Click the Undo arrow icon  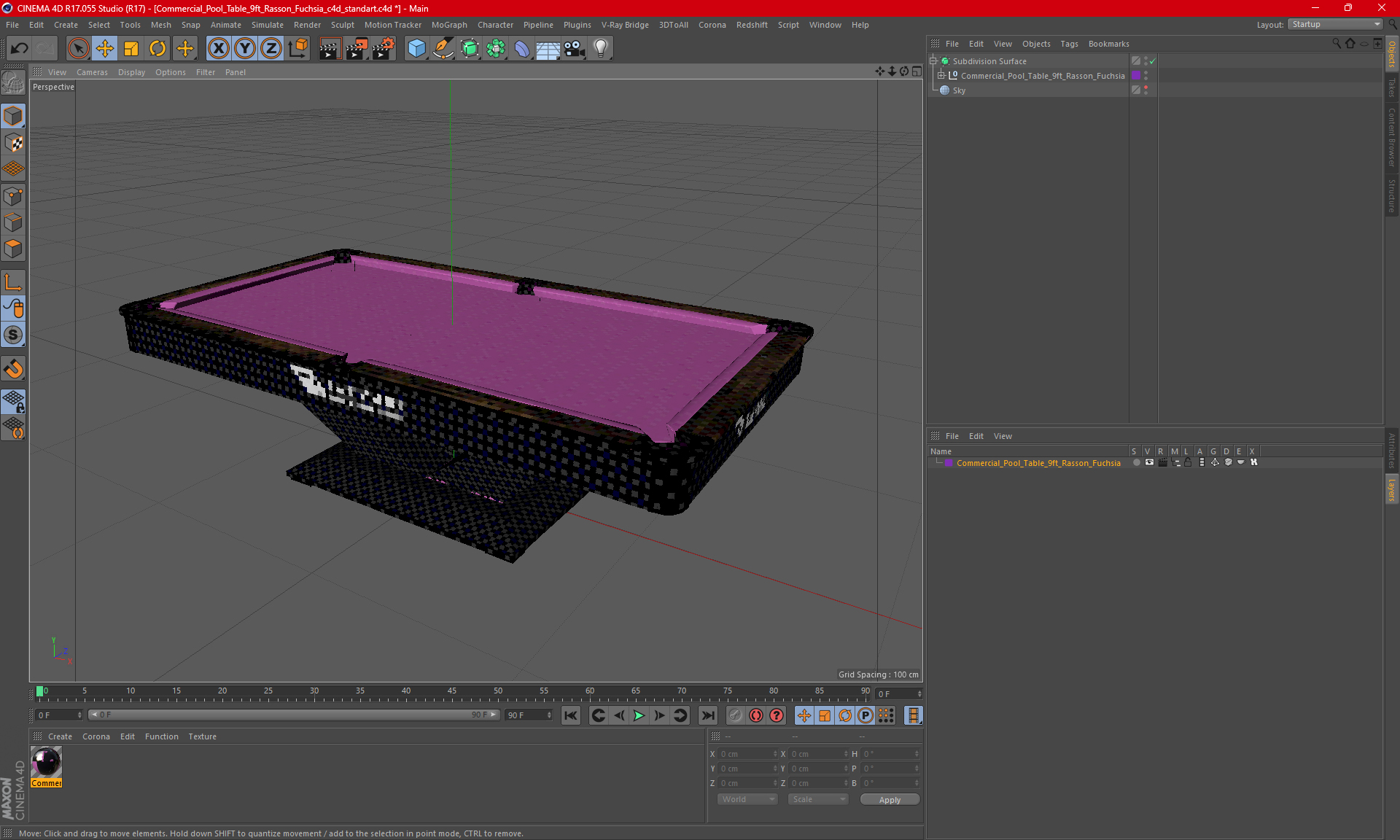[20, 49]
